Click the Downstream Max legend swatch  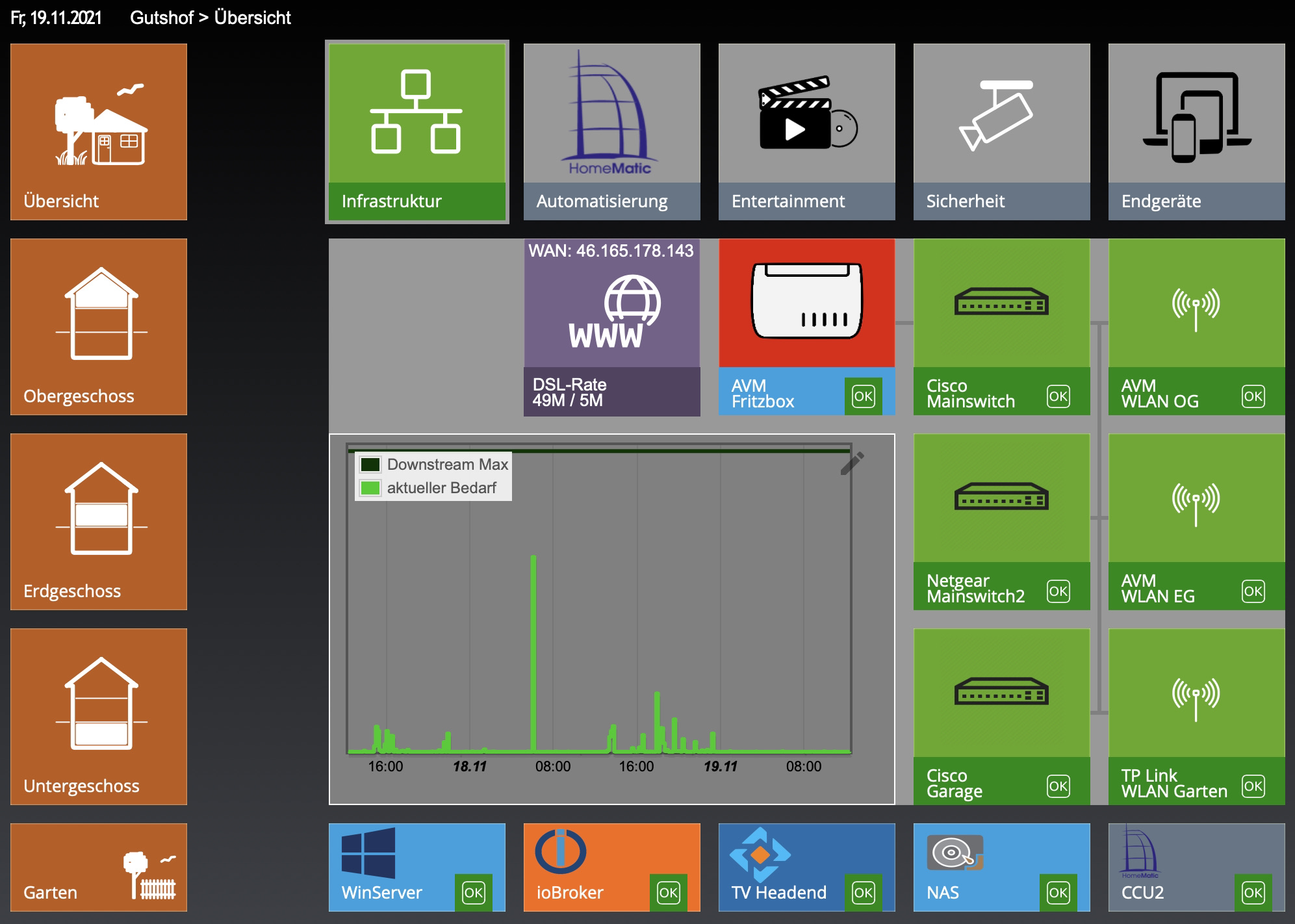click(x=370, y=465)
